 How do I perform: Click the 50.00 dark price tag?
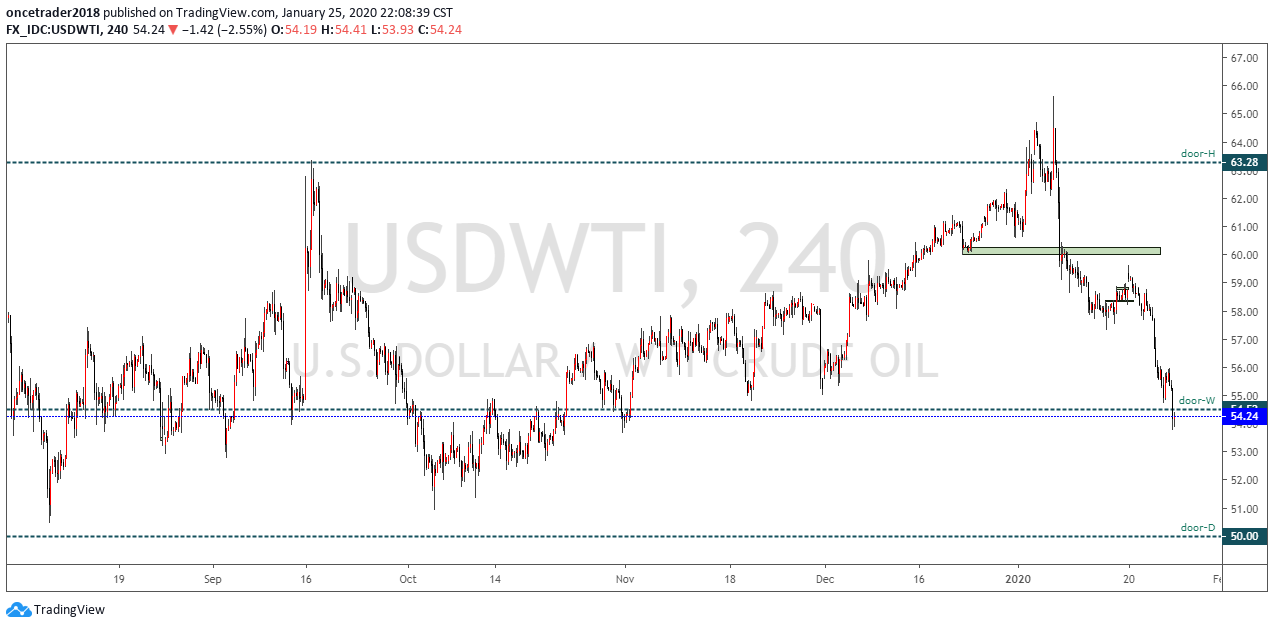(x=1245, y=536)
